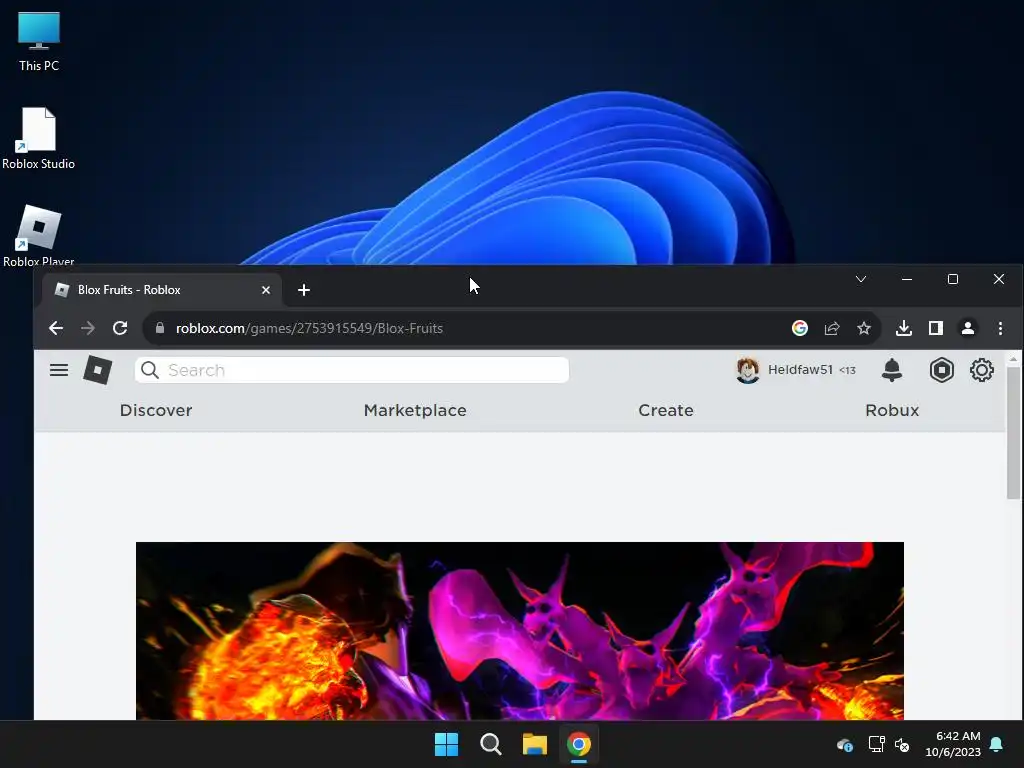Open the Discover section
Screen dimensions: 1024x768
click(x=156, y=410)
